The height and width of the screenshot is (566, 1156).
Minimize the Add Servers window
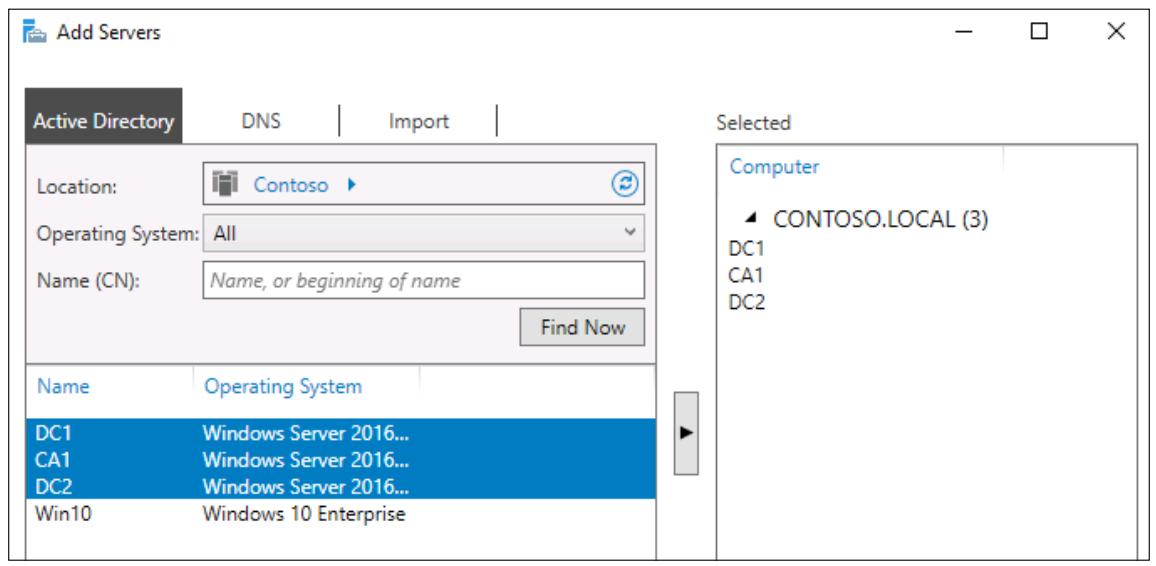[x=964, y=32]
